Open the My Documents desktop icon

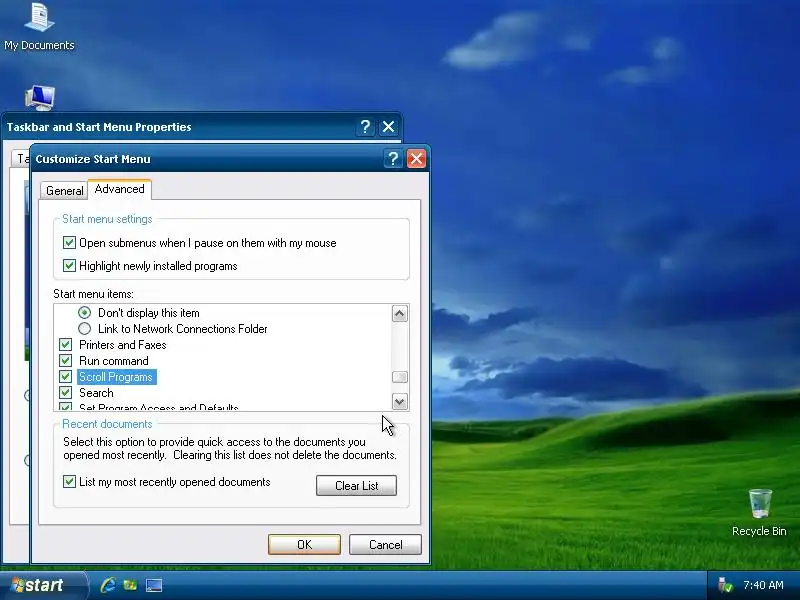(x=39, y=26)
